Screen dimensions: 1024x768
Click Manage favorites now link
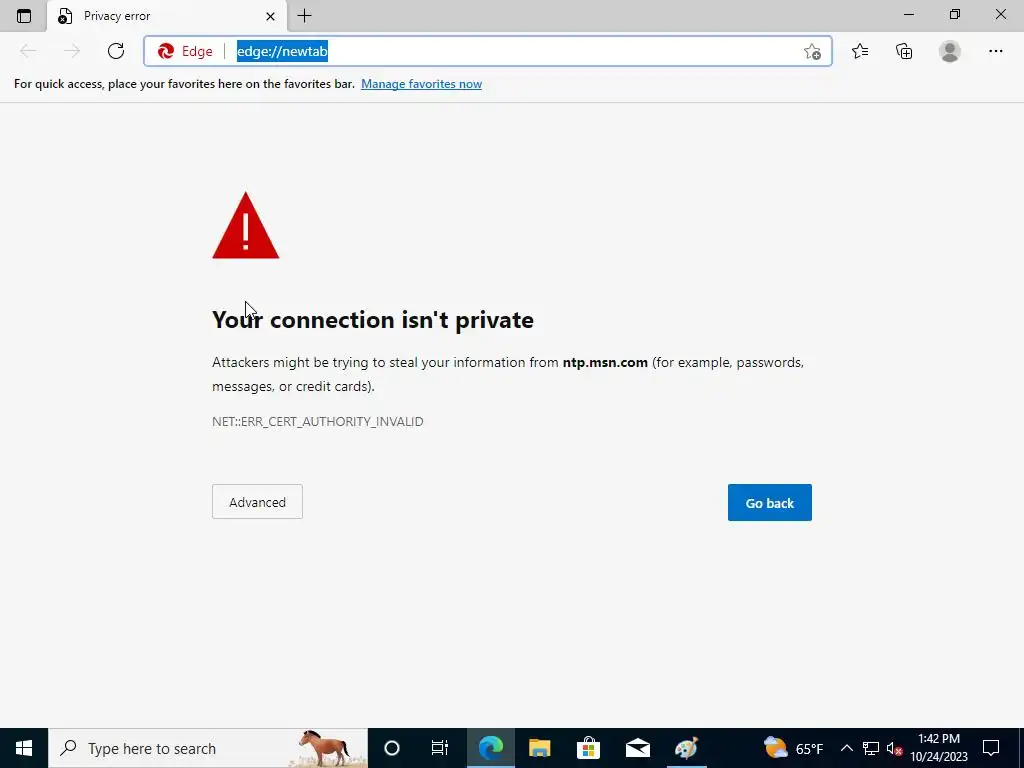coord(421,84)
